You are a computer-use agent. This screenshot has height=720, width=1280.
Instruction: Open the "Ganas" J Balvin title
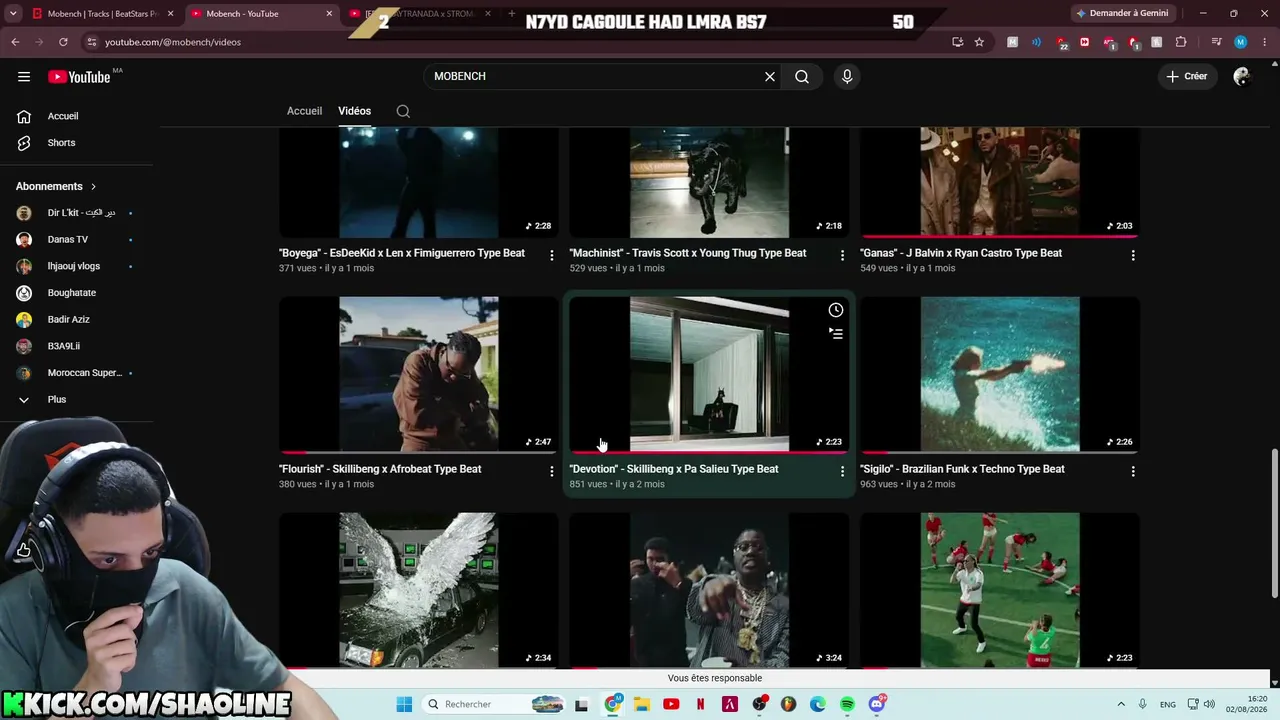tap(961, 253)
